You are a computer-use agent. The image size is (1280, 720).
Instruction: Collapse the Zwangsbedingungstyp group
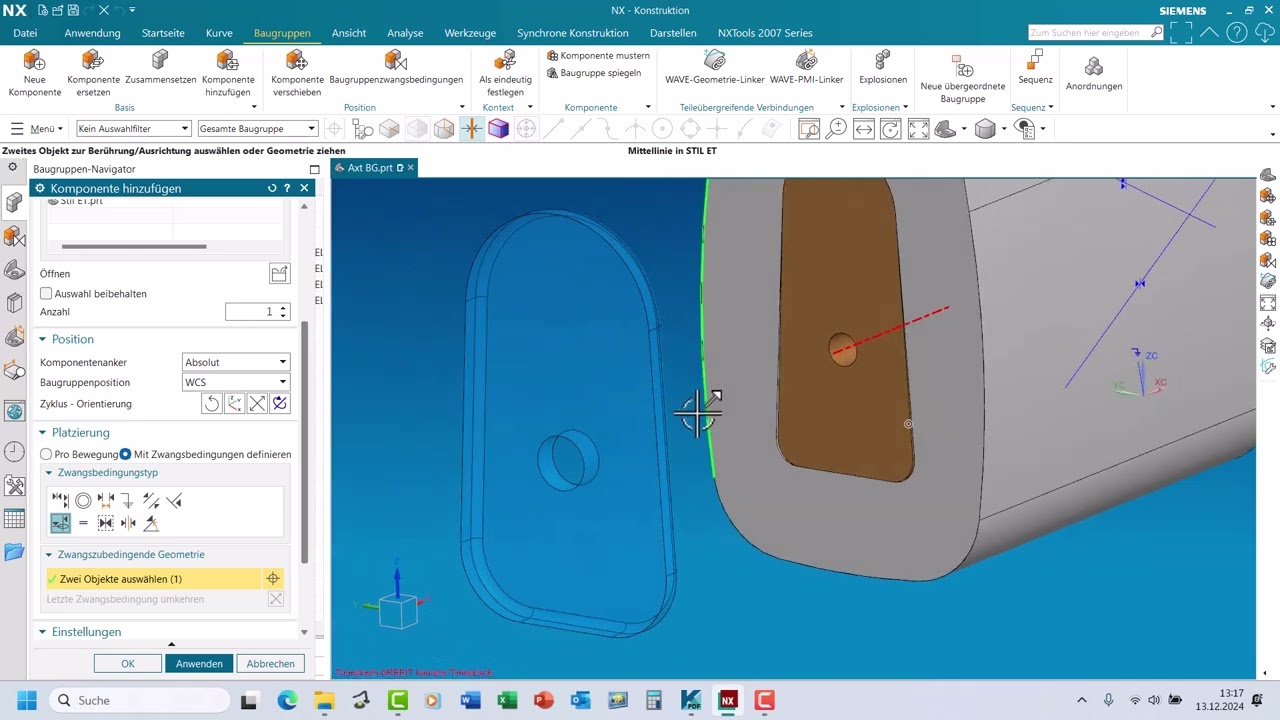[48, 473]
